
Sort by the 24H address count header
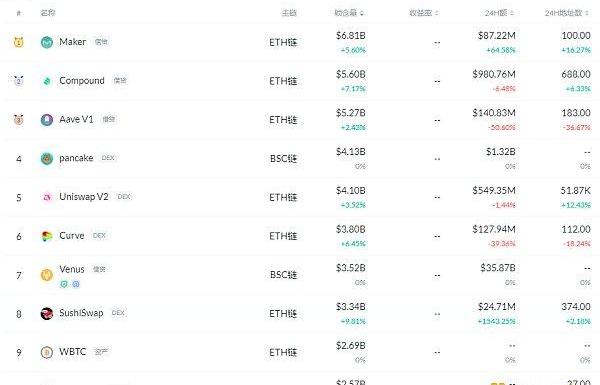[x=567, y=13]
